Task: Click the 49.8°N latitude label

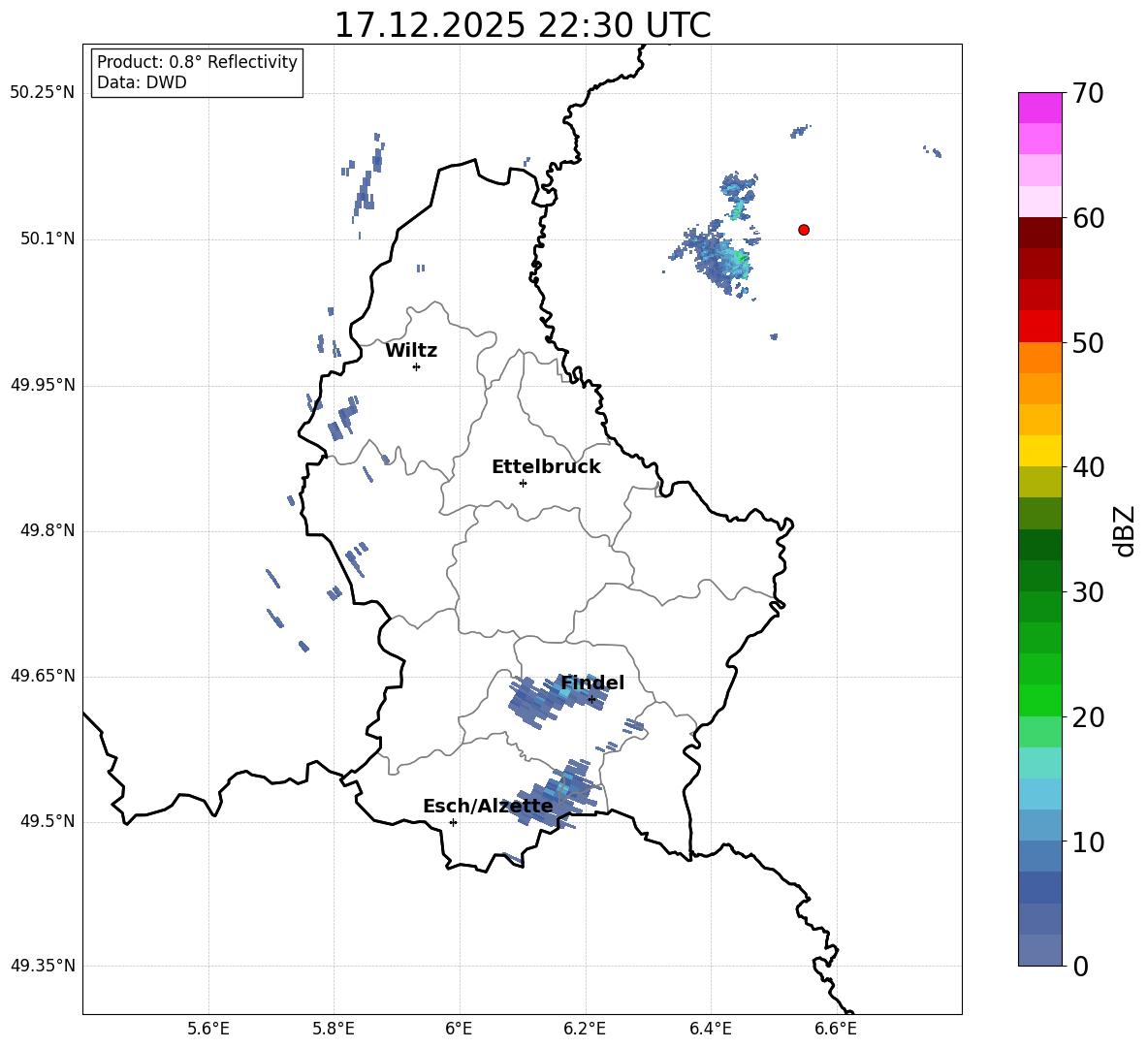Action: coord(47,530)
